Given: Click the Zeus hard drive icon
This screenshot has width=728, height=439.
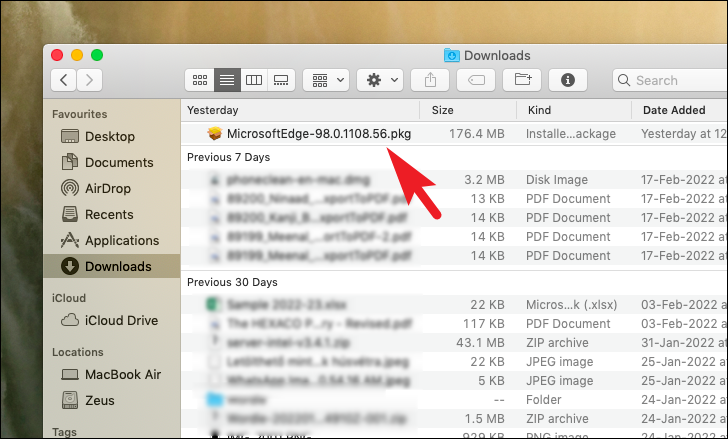Looking at the screenshot, I should (x=70, y=400).
